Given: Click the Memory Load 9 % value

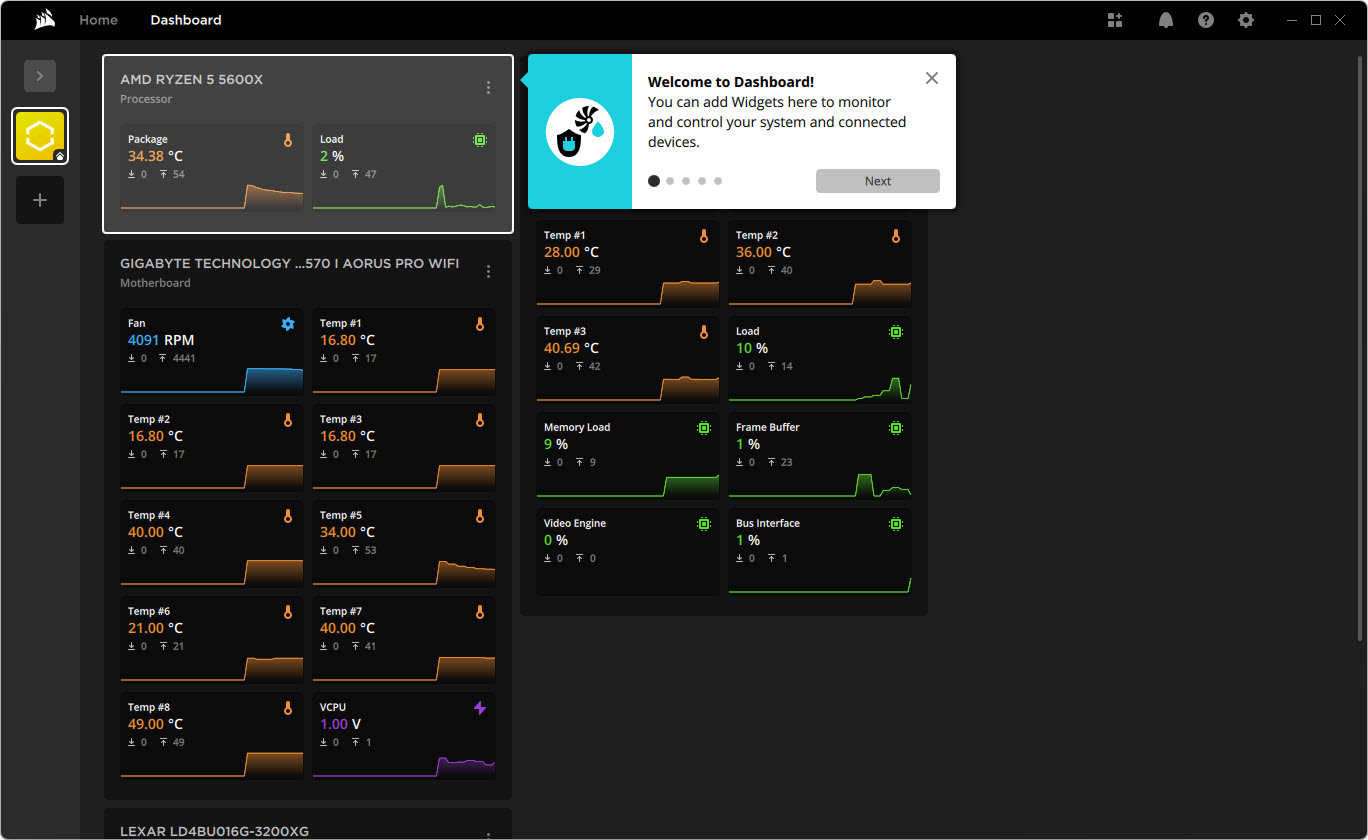Looking at the screenshot, I should pyautogui.click(x=556, y=444).
